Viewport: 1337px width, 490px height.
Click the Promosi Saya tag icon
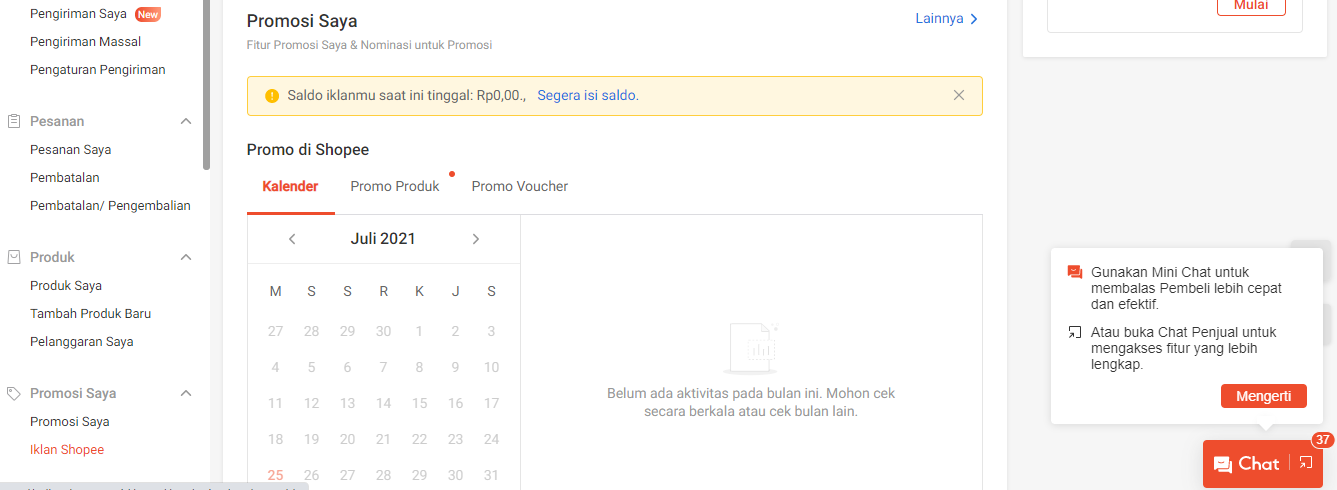(14, 393)
